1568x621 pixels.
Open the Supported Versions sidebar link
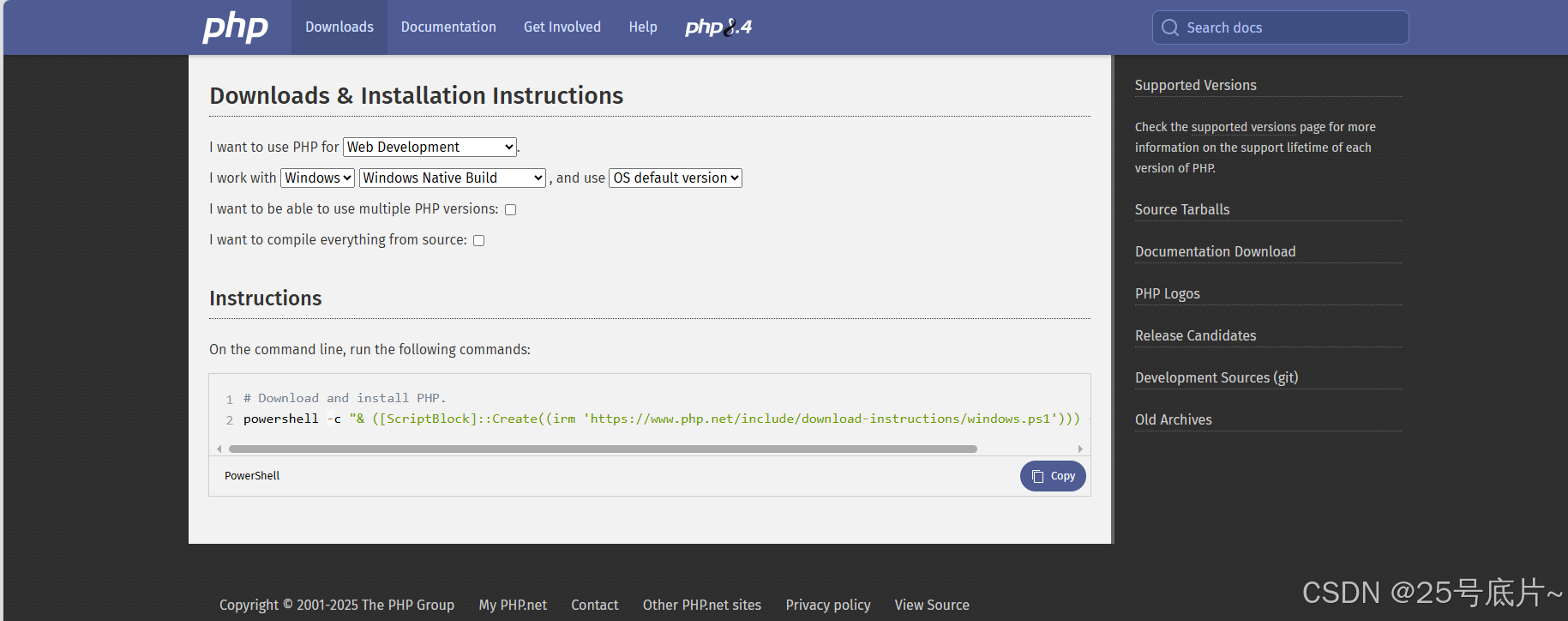tap(1195, 85)
